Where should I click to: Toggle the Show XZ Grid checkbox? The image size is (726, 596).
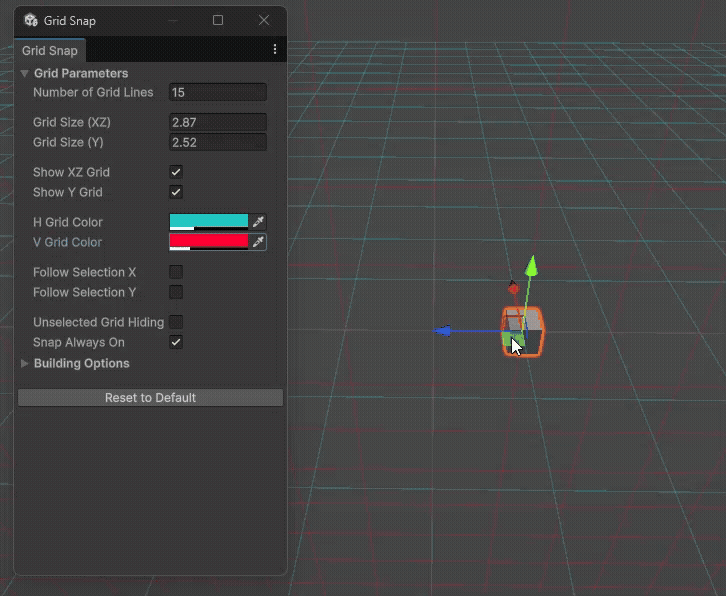[176, 172]
